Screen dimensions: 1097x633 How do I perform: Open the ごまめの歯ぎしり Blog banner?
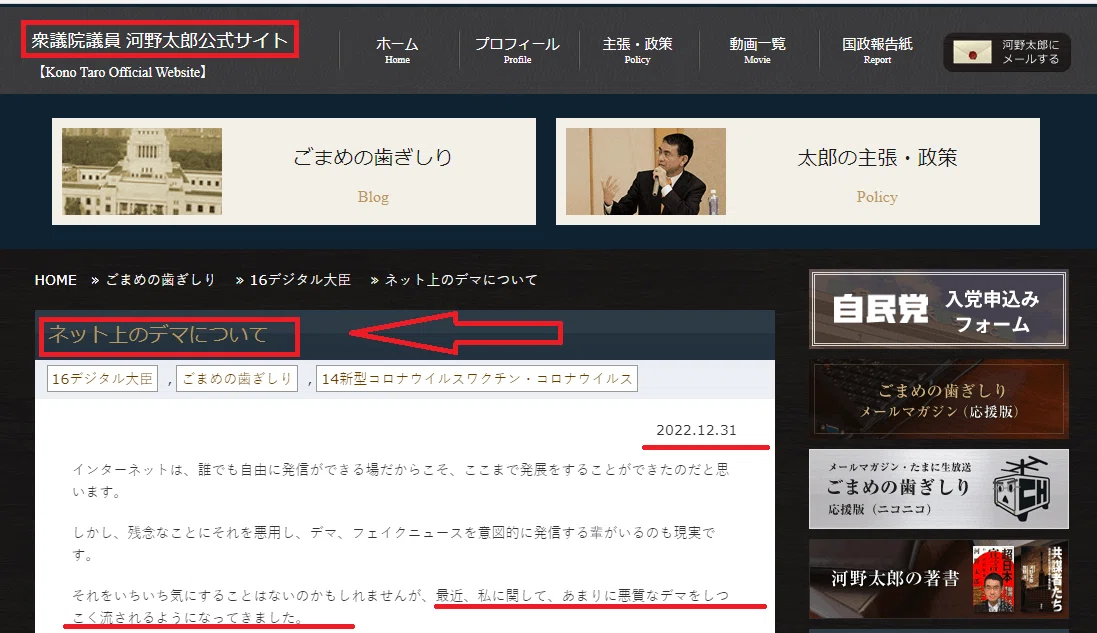point(294,171)
